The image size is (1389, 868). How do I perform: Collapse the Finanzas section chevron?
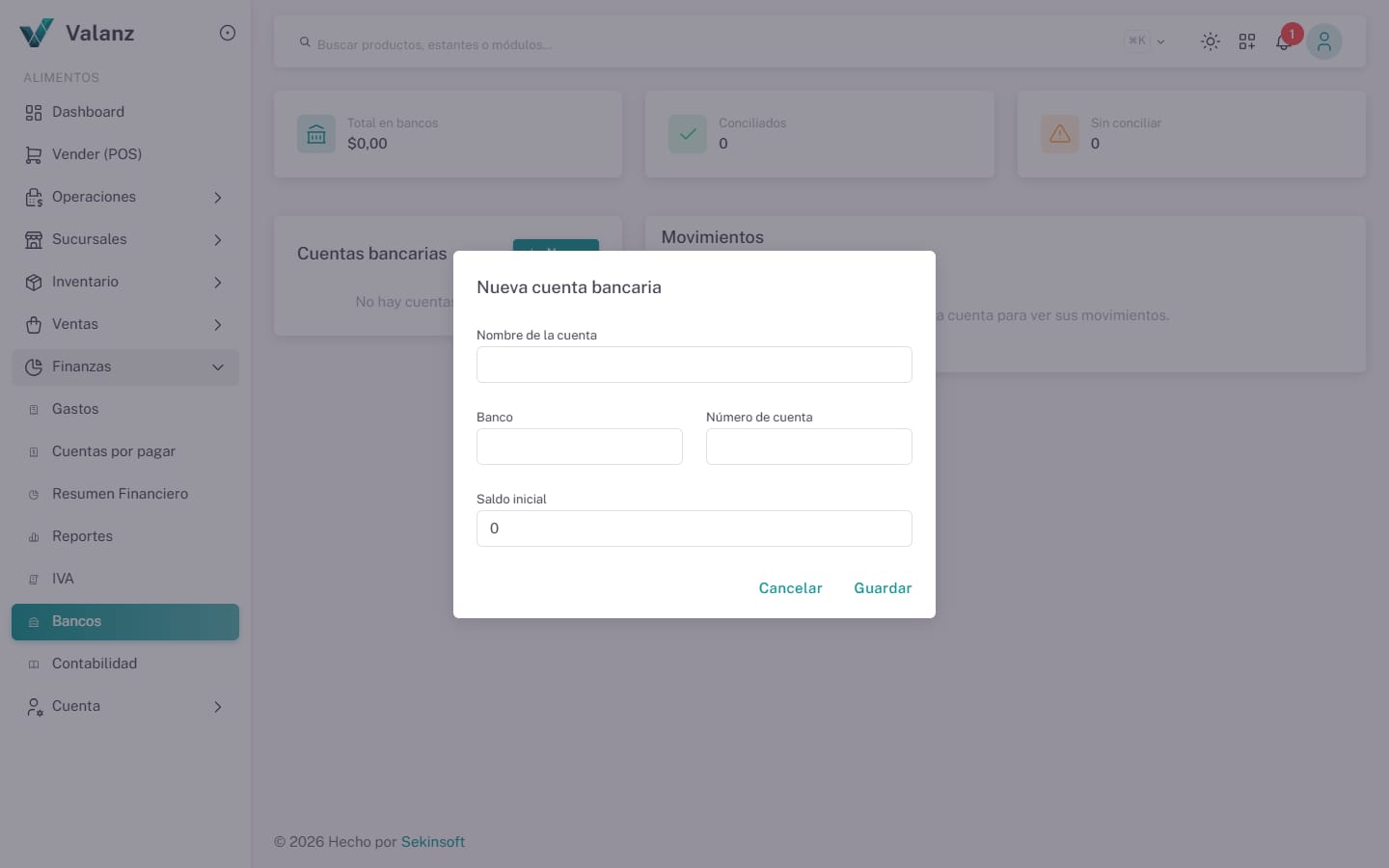(x=218, y=367)
